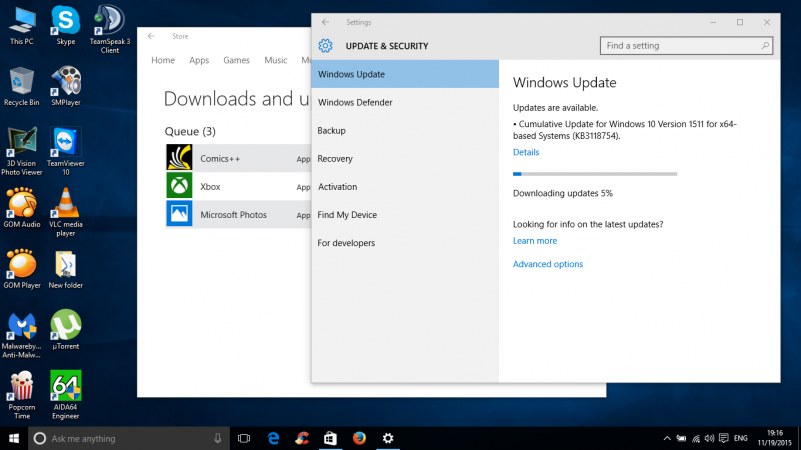The width and height of the screenshot is (801, 450).
Task: Open the Store taskbar icon
Action: (x=331, y=438)
